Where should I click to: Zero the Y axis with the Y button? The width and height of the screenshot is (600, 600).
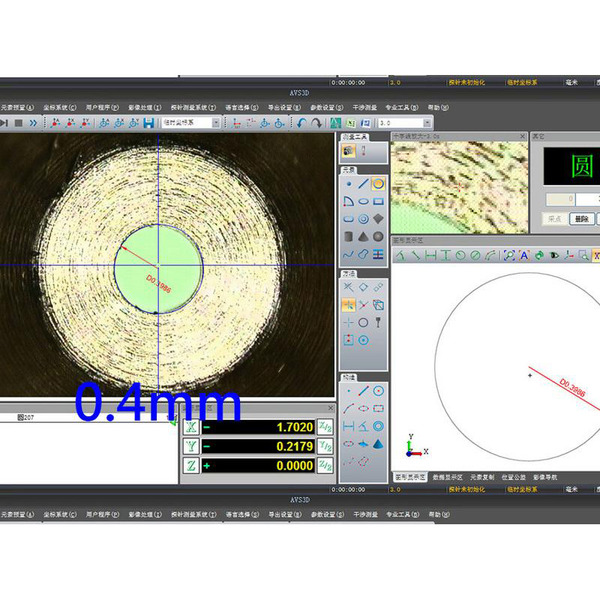[x=191, y=446]
